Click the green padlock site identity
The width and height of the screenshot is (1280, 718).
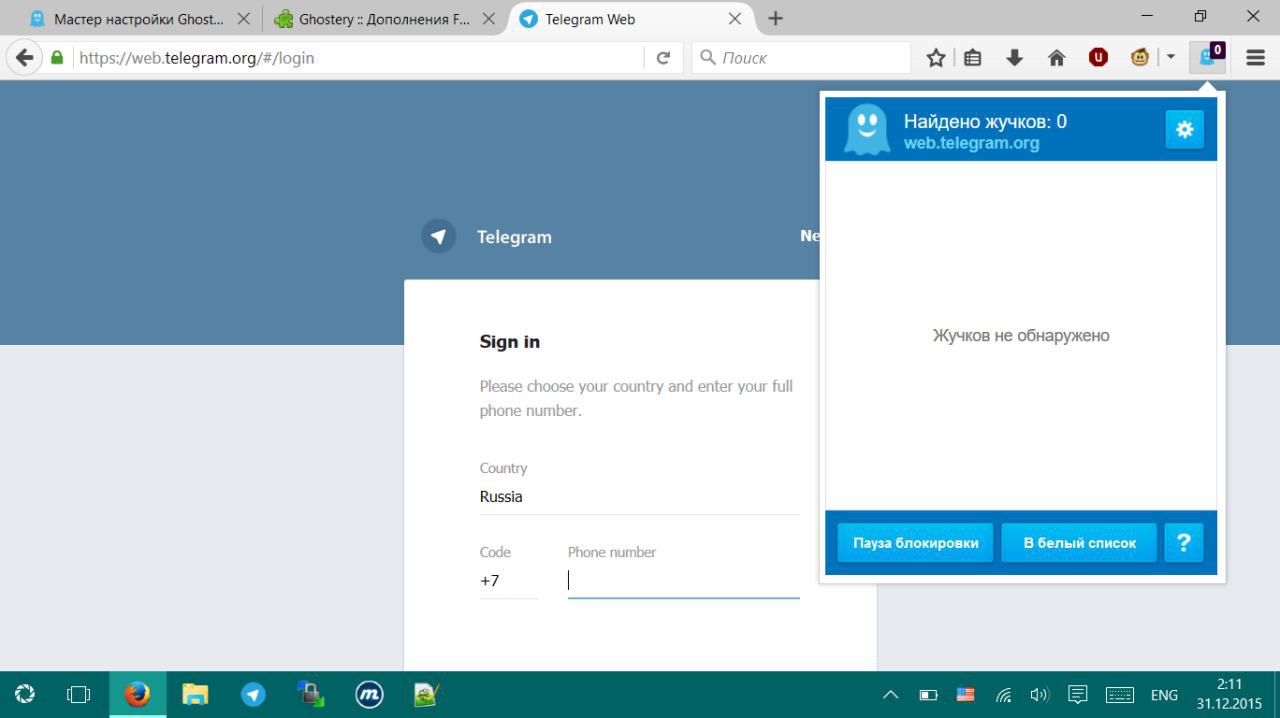57,58
